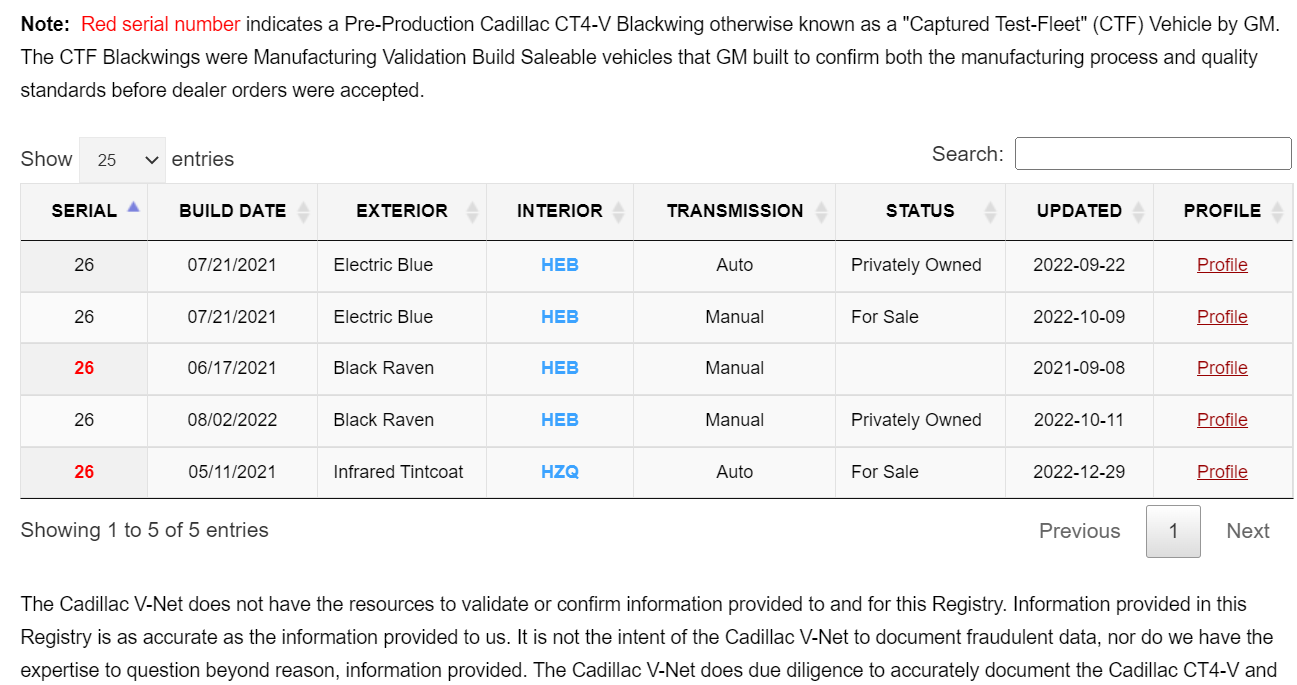Click into the Search input field
Image resolution: width=1297 pixels, height=685 pixels.
point(1153,154)
